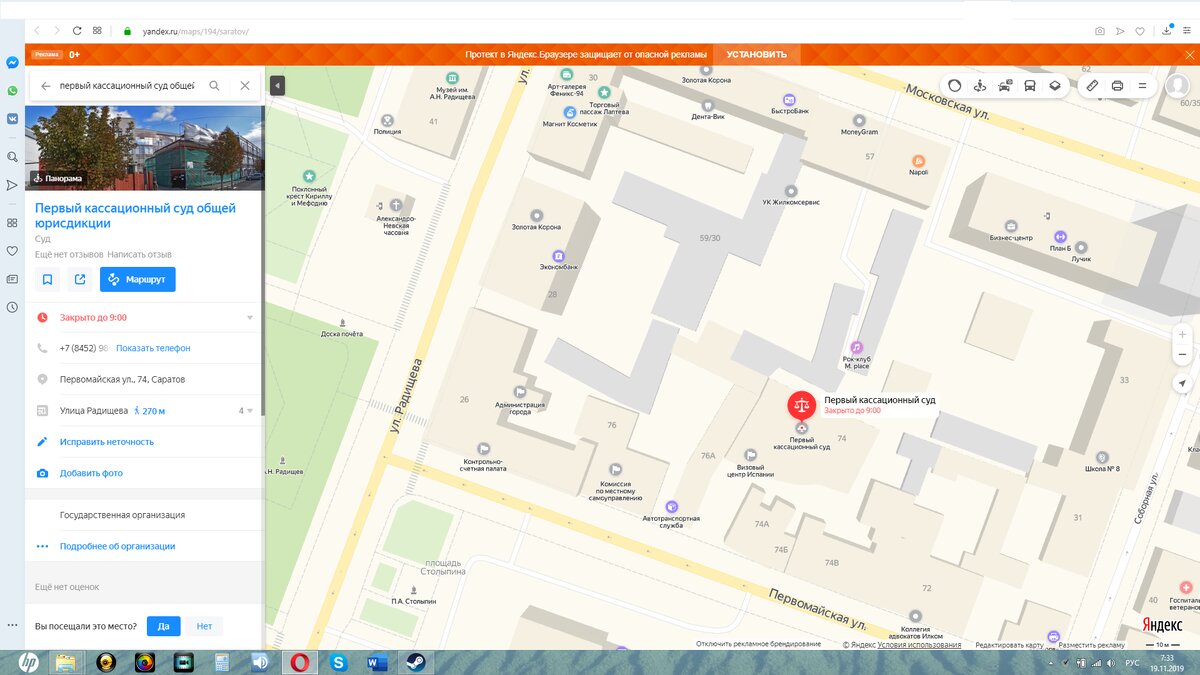The width and height of the screenshot is (1200, 675).
Task: Switch input language РУС in tray
Action: click(x=1132, y=662)
